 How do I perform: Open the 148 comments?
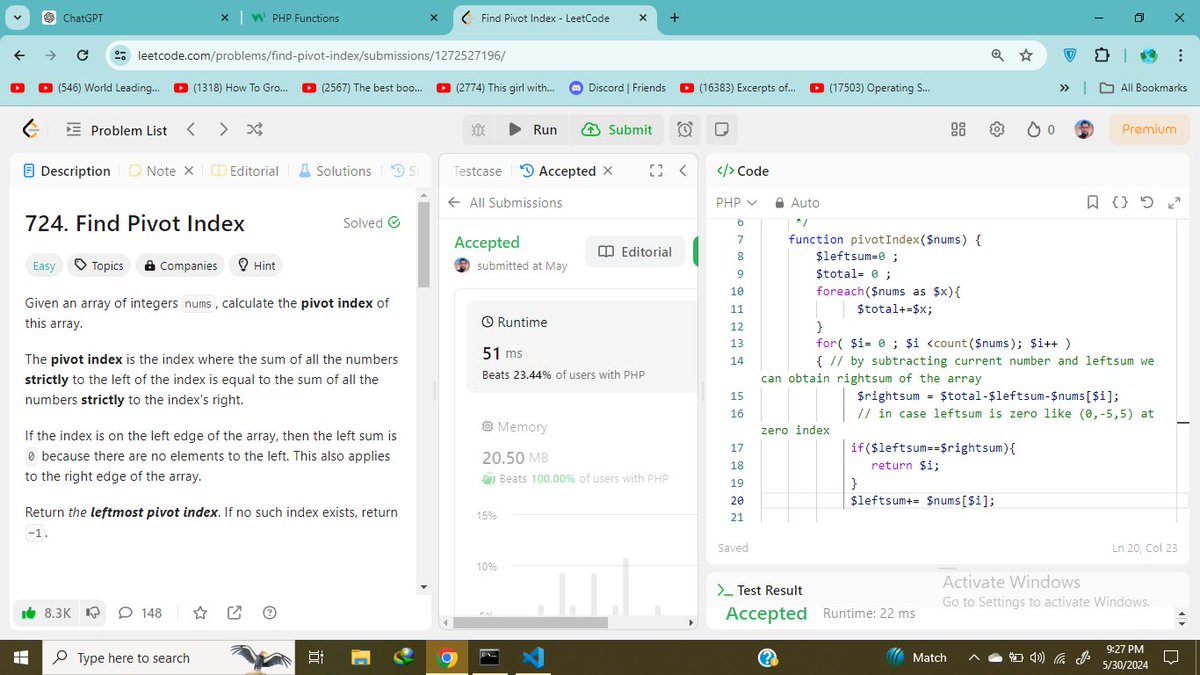140,612
